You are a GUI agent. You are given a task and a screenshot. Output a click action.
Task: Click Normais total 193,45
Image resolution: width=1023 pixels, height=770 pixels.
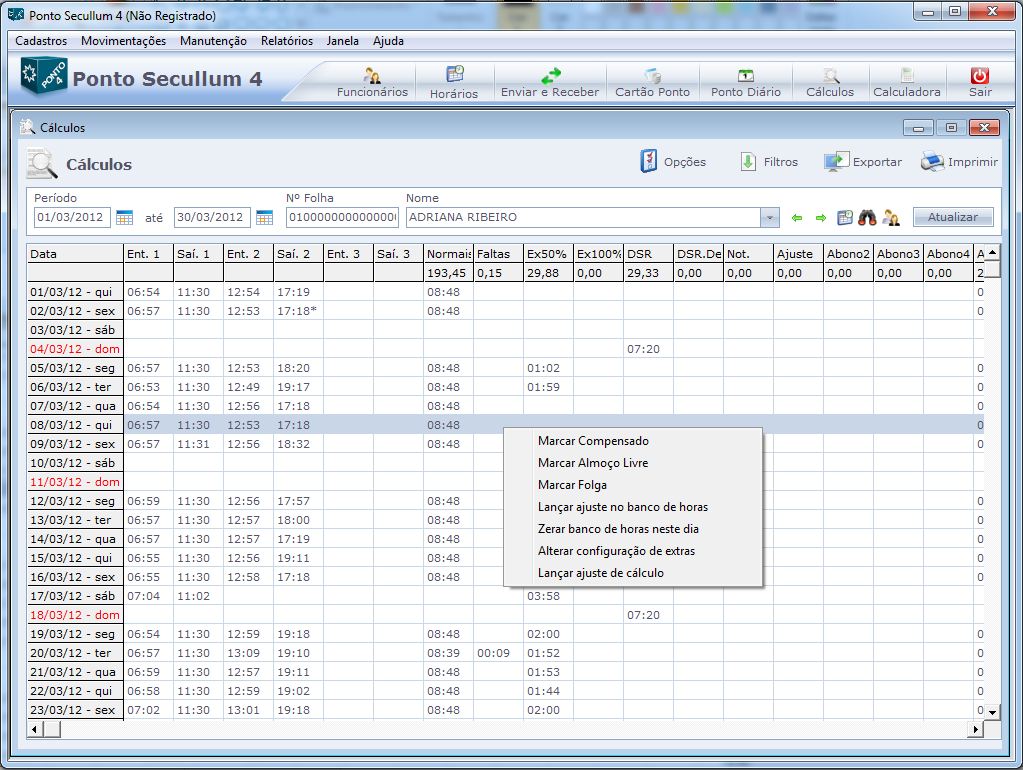click(448, 273)
